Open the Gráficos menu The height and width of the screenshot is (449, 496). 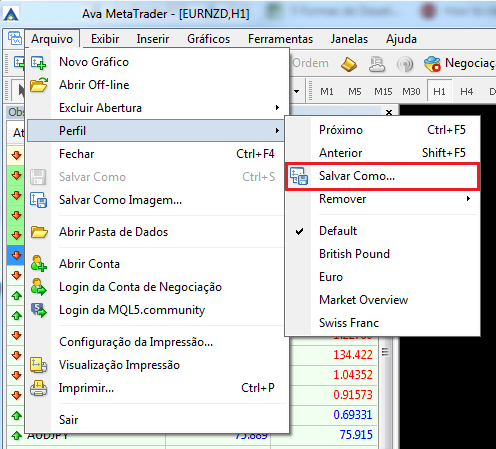(209, 39)
